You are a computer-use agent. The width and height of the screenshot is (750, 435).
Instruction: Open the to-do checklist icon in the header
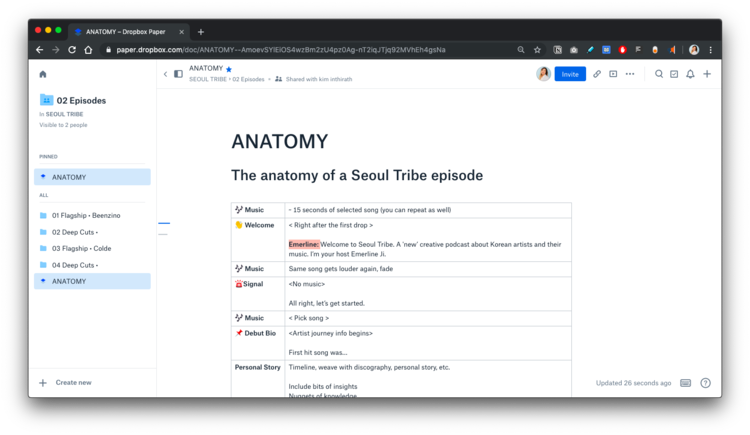click(674, 74)
